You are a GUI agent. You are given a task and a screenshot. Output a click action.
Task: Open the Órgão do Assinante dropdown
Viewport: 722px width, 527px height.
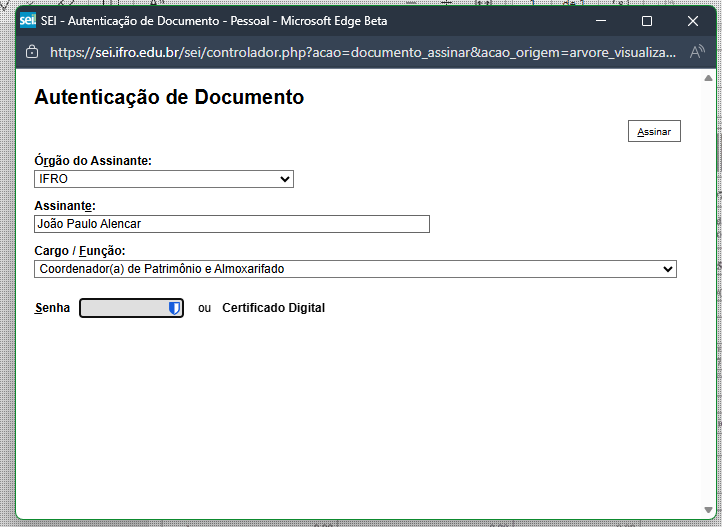tap(164, 179)
